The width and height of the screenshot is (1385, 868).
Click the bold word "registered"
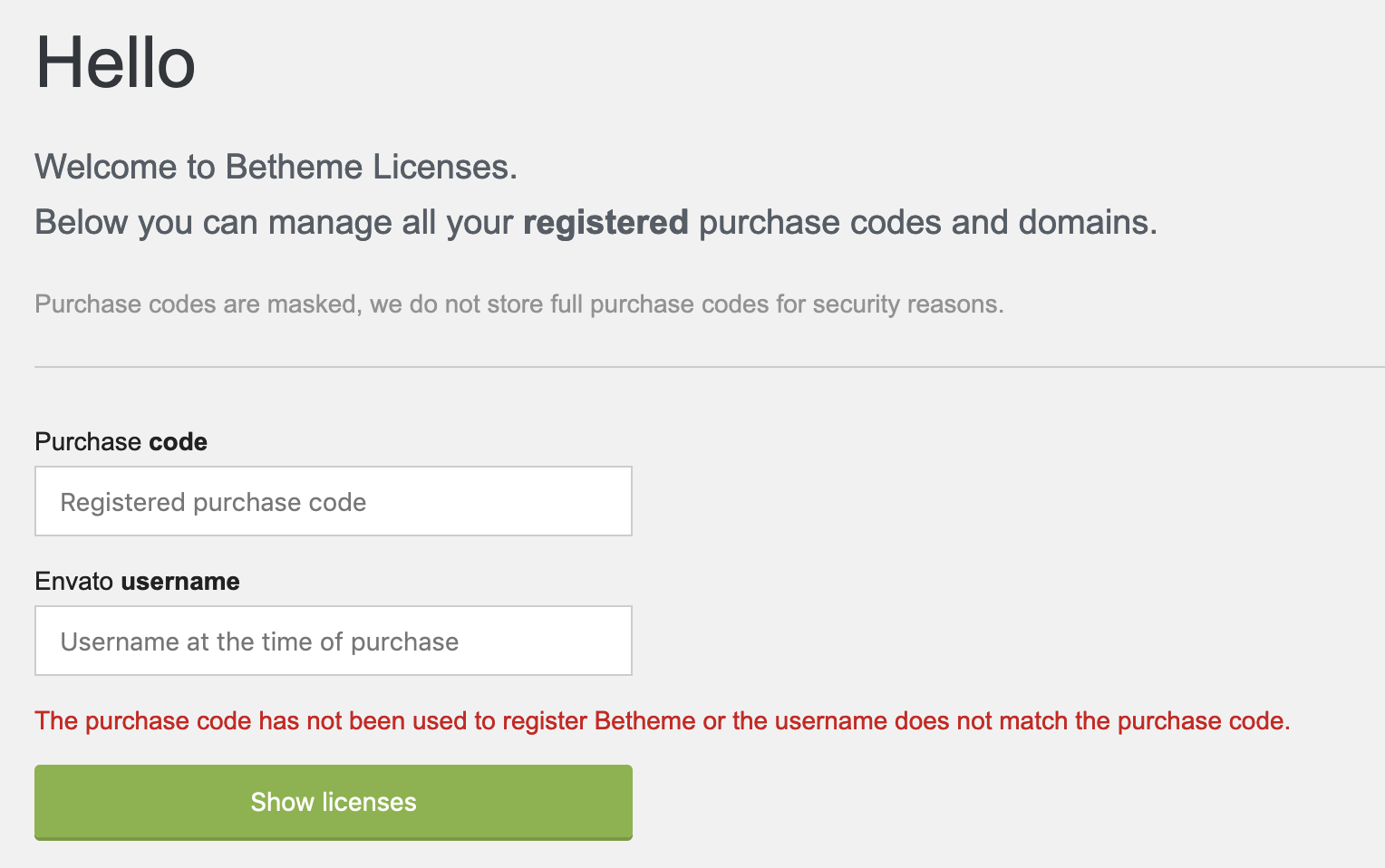coord(605,222)
